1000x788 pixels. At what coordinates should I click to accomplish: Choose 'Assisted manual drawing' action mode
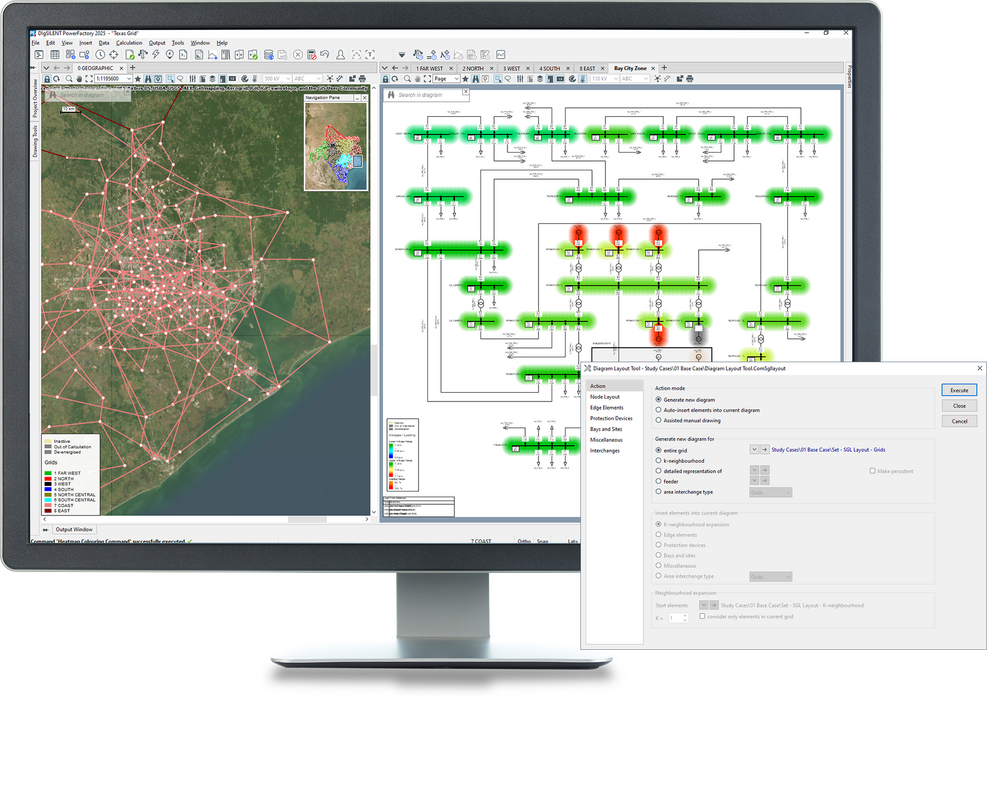point(658,421)
